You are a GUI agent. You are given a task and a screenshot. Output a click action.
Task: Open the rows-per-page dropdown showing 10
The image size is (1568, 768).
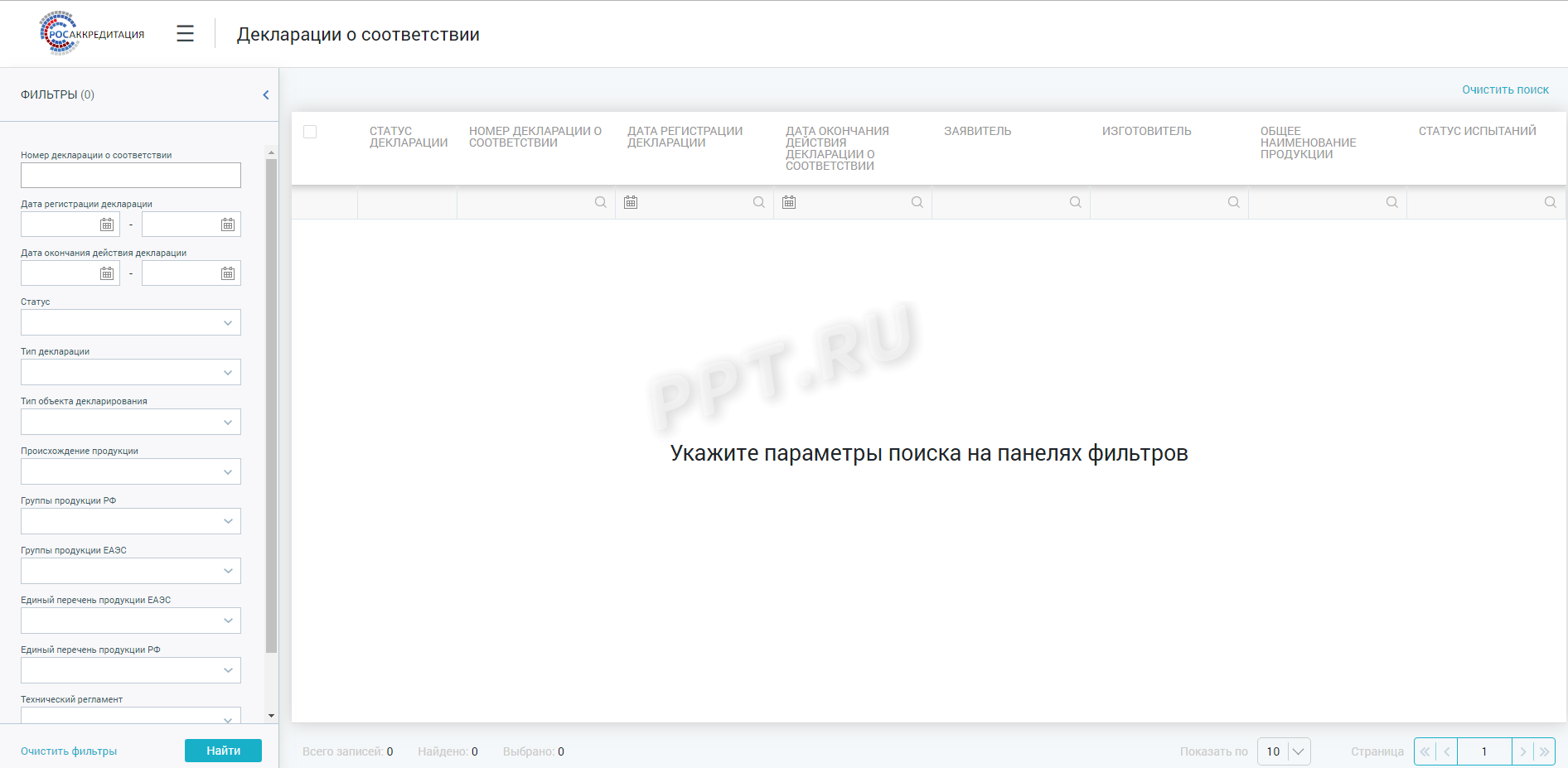pos(1284,751)
